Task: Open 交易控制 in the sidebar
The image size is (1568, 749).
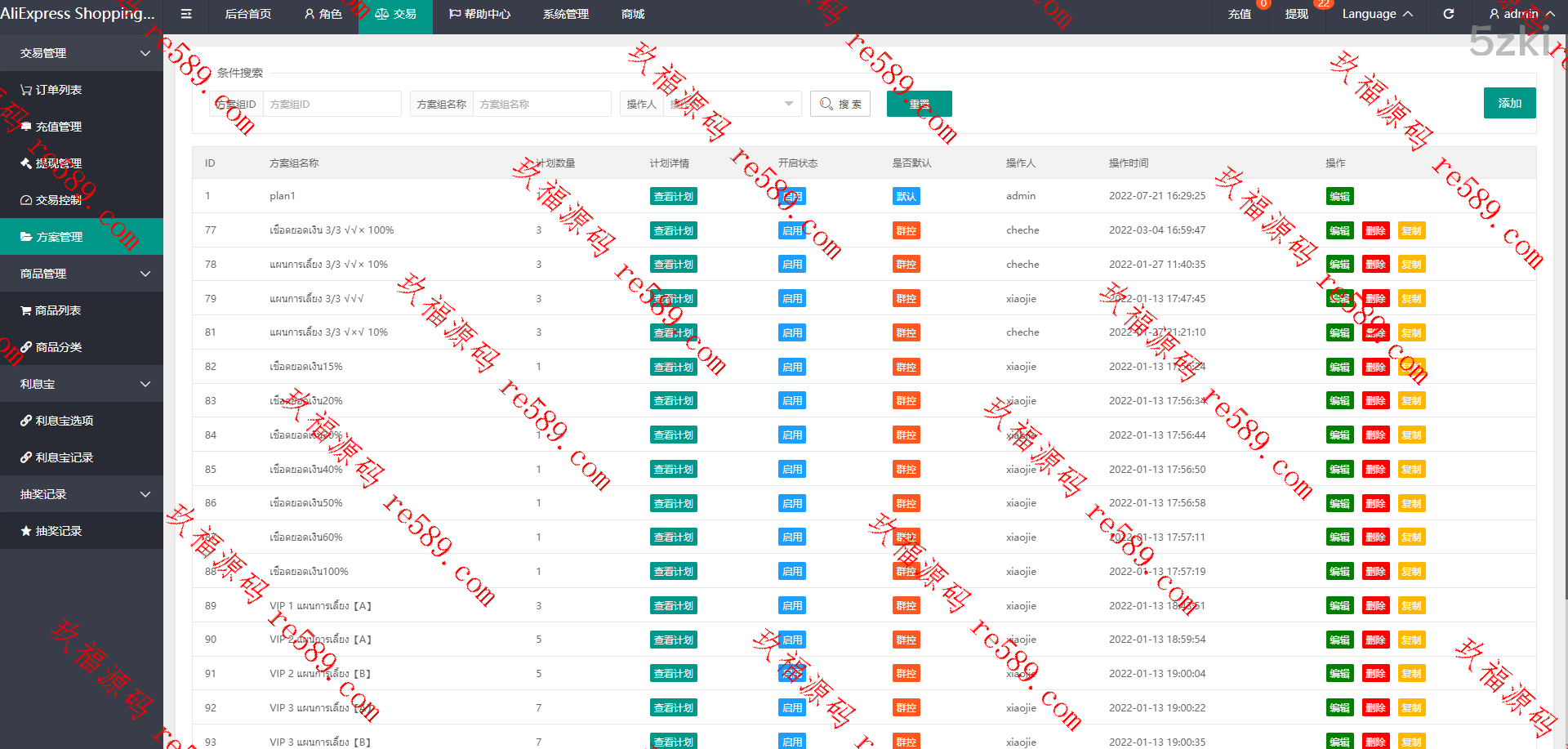Action: pos(58,200)
